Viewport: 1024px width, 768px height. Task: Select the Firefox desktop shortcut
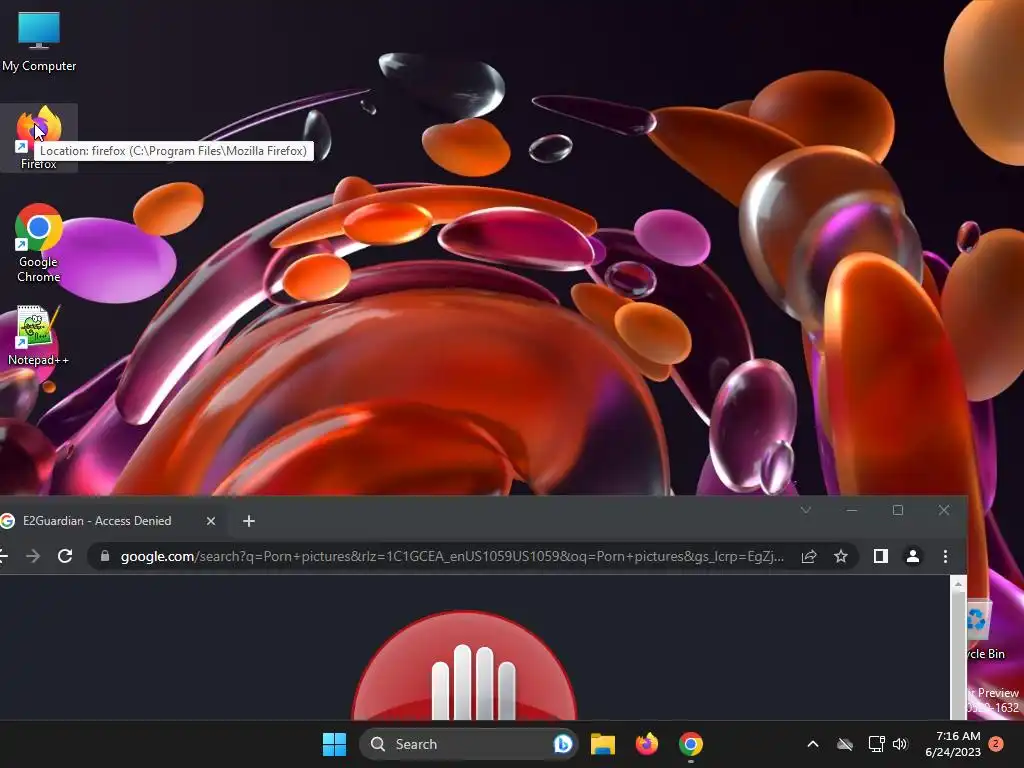pos(39,138)
